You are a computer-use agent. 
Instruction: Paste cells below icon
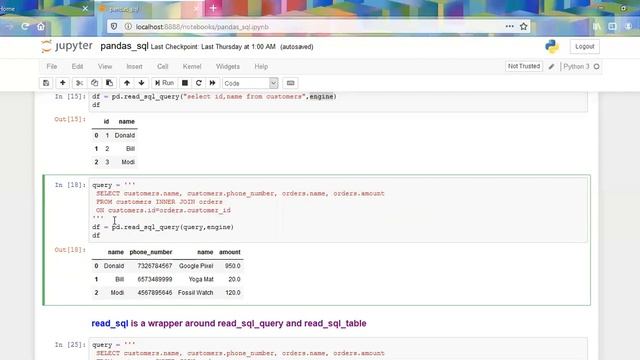pos(109,83)
